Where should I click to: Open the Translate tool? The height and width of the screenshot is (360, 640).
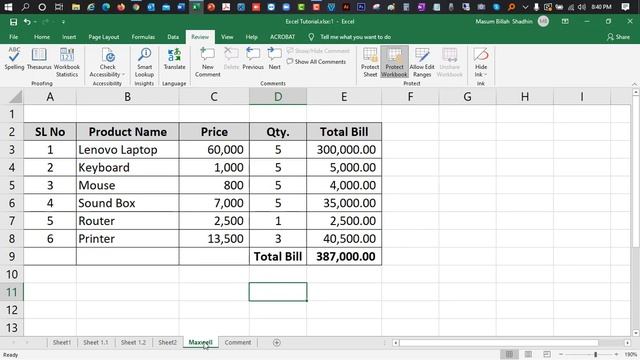(x=174, y=58)
